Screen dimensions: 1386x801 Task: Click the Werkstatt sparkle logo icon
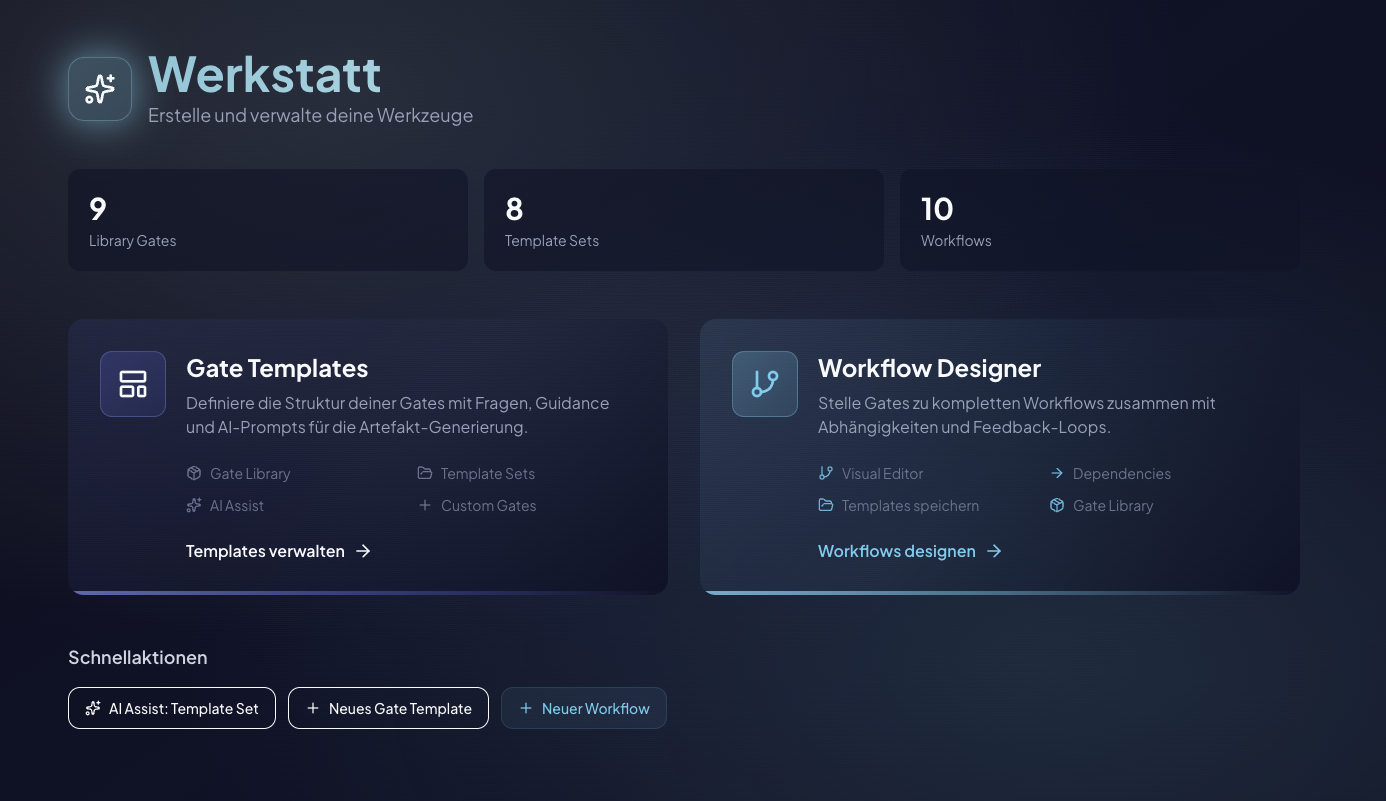[100, 89]
